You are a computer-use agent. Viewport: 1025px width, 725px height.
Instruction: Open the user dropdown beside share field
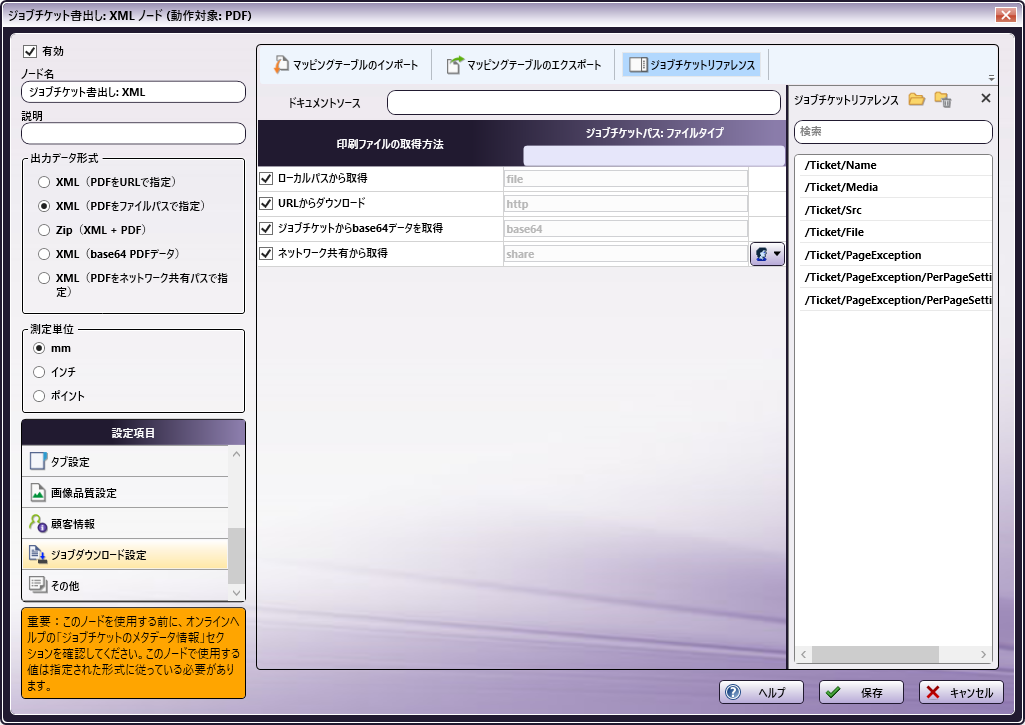[x=767, y=254]
